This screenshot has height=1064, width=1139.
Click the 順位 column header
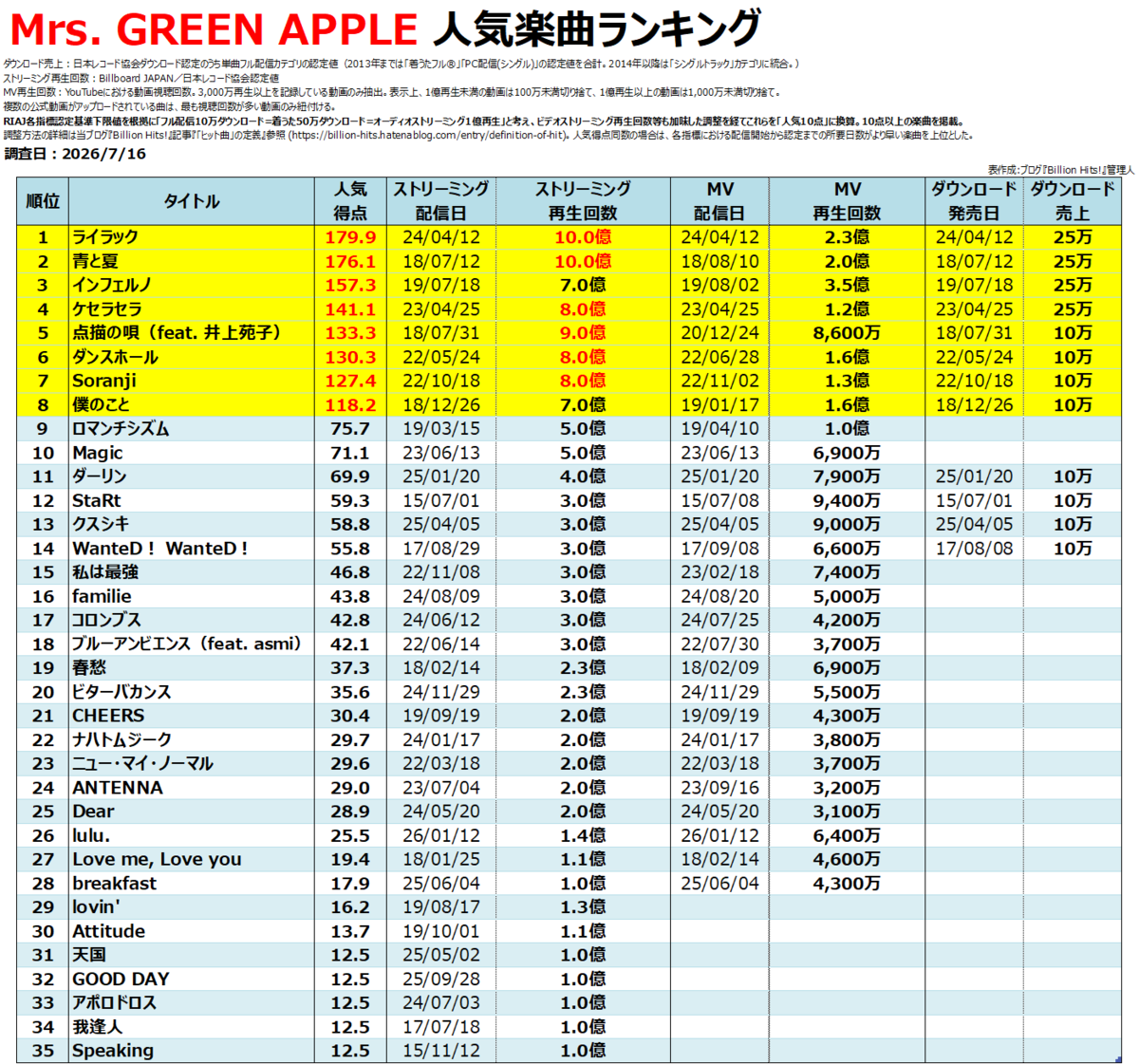pyautogui.click(x=43, y=201)
